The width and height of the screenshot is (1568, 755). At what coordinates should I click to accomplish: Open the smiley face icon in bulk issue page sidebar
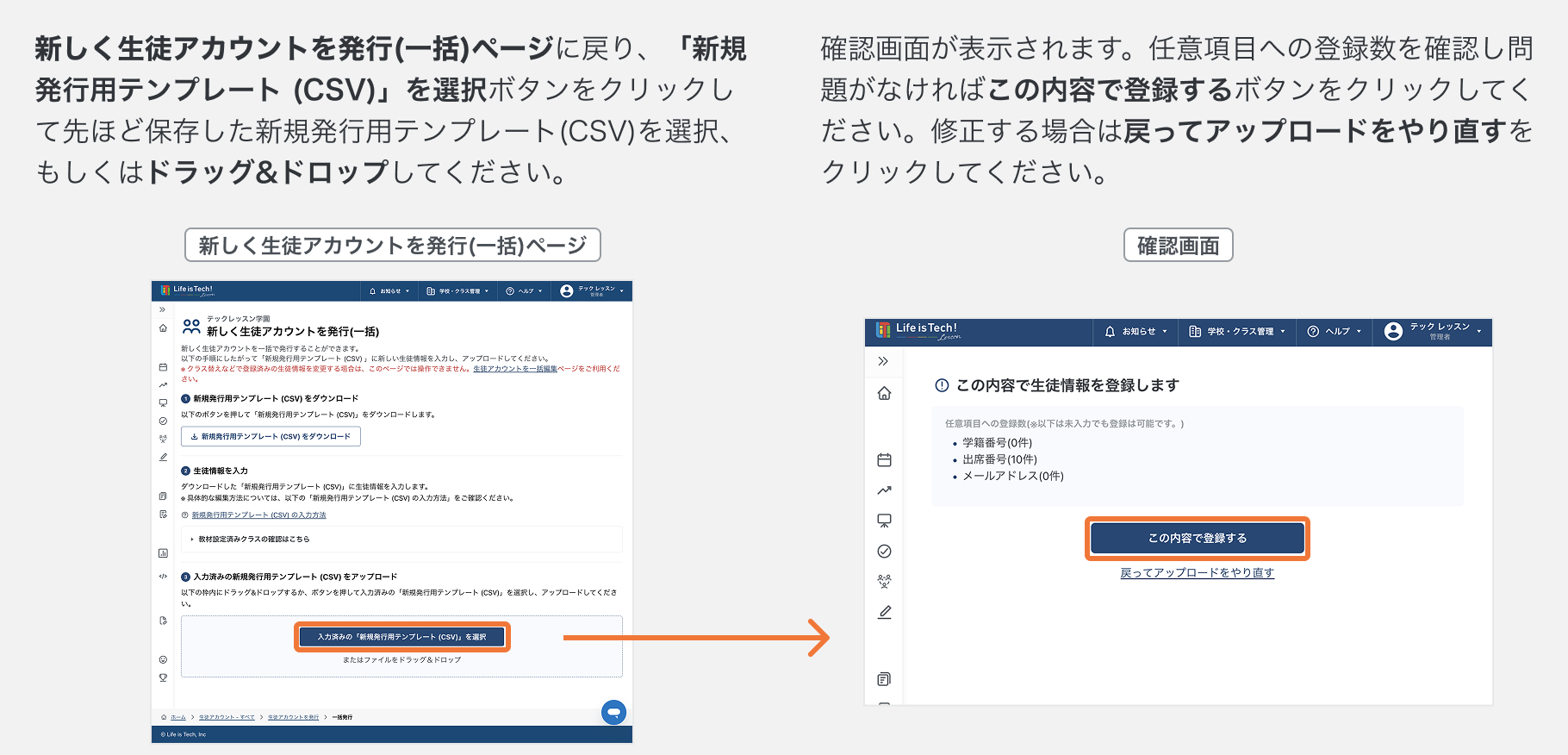click(163, 659)
